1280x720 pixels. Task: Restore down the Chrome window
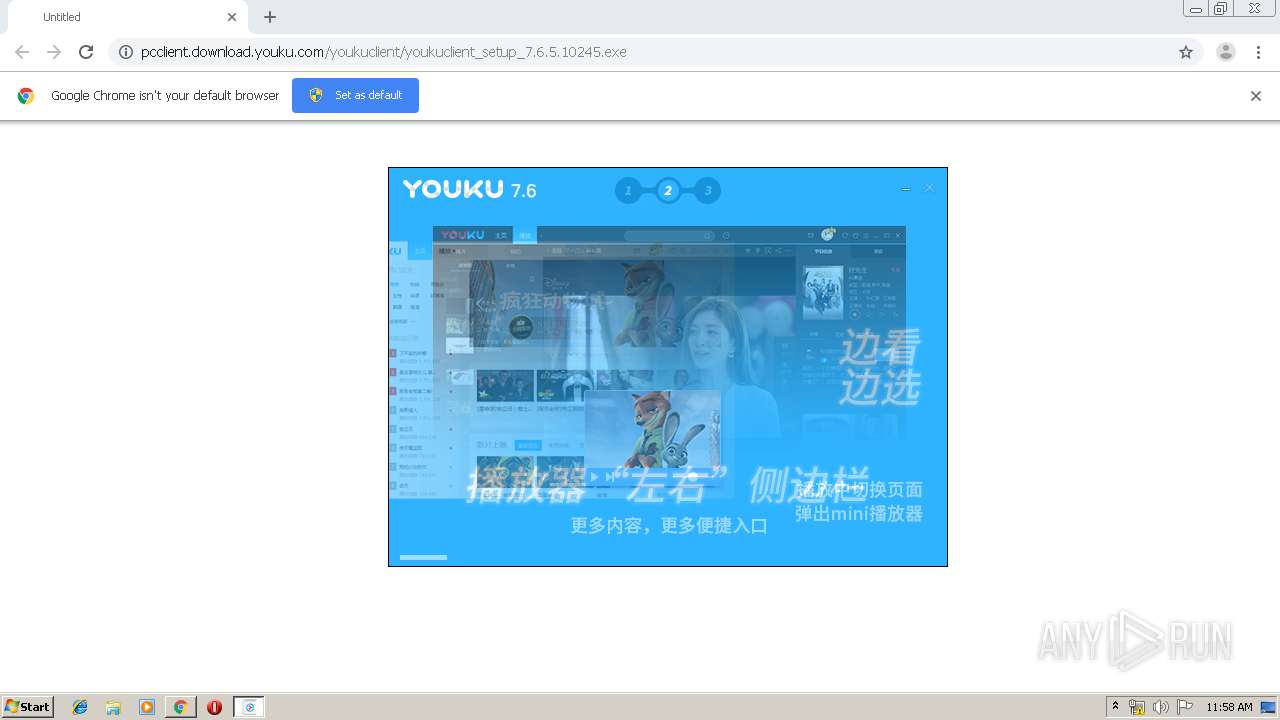1220,8
